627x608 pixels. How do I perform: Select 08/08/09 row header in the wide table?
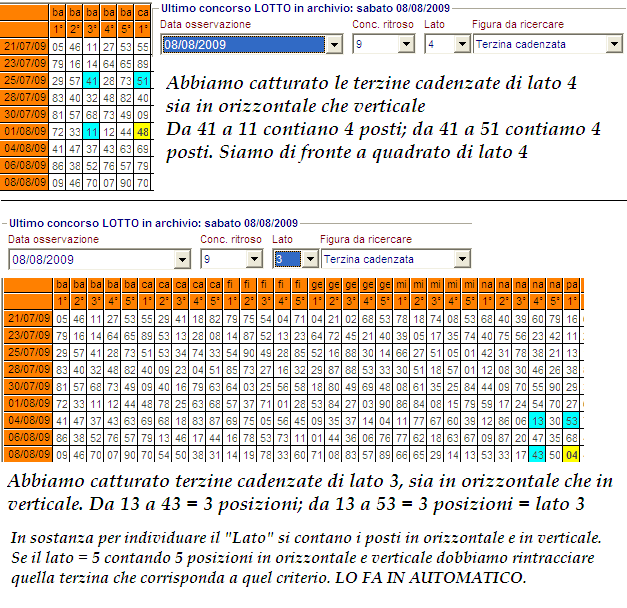28,454
